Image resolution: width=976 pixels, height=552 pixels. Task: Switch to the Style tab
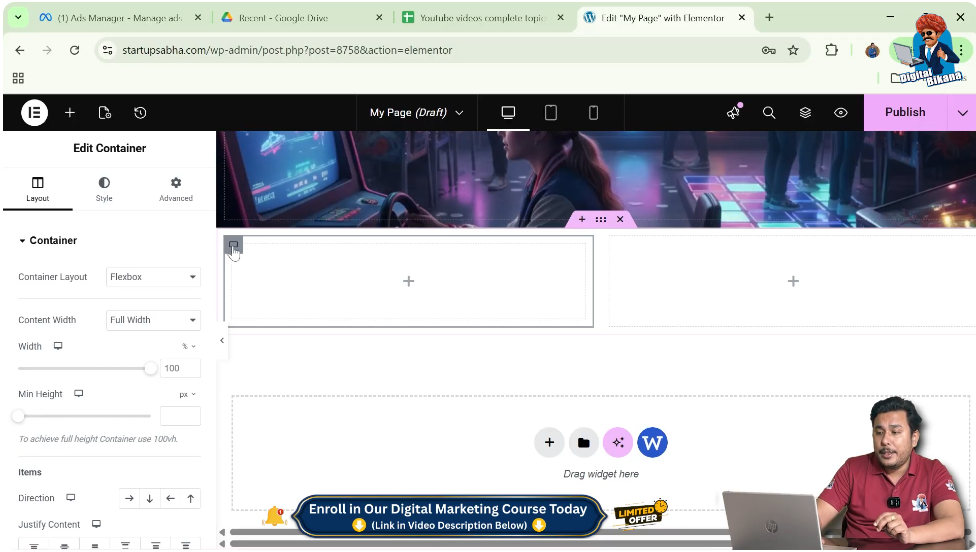[x=104, y=189]
